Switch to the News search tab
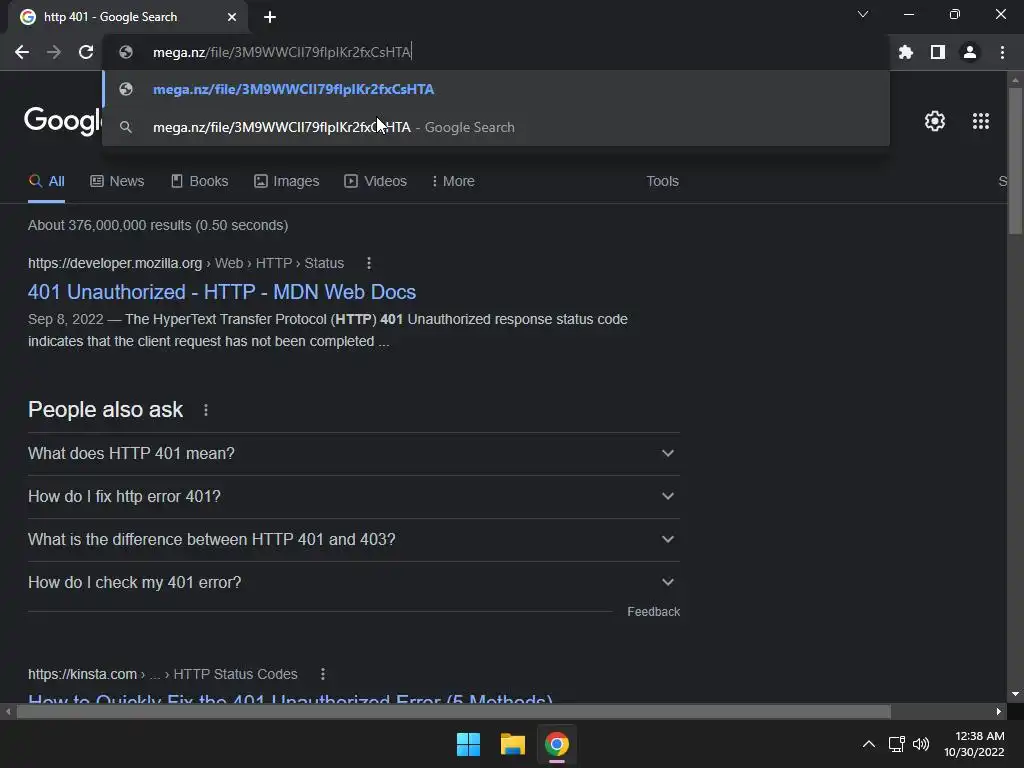Screen dimensions: 1024x768 tap(118, 181)
